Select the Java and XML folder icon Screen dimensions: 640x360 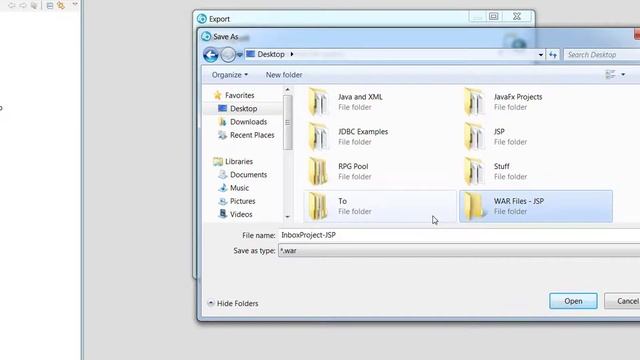318,102
